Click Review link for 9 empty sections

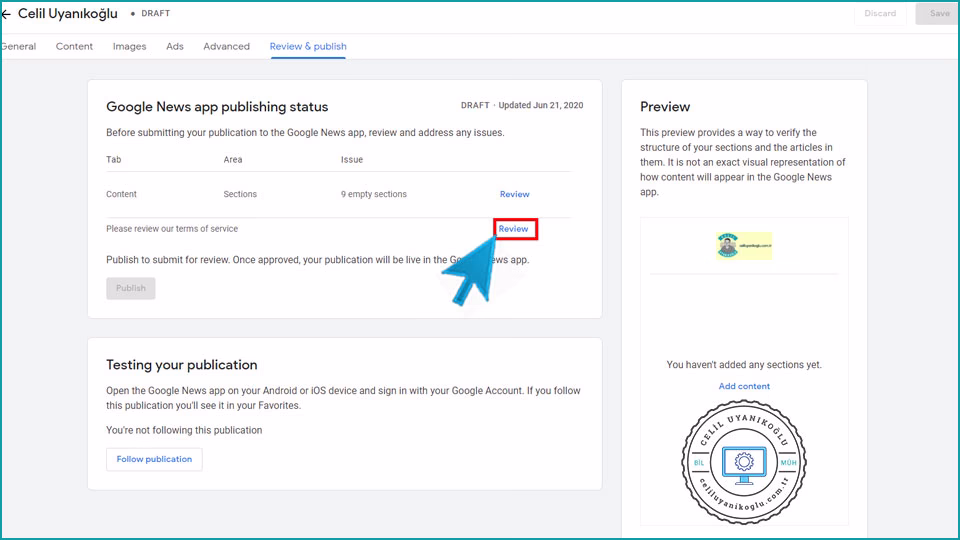pos(514,194)
